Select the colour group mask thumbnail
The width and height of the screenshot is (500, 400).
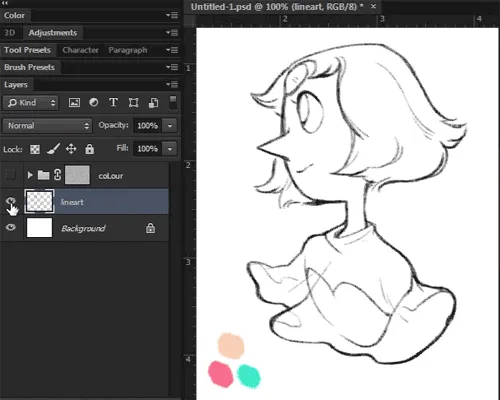point(77,175)
